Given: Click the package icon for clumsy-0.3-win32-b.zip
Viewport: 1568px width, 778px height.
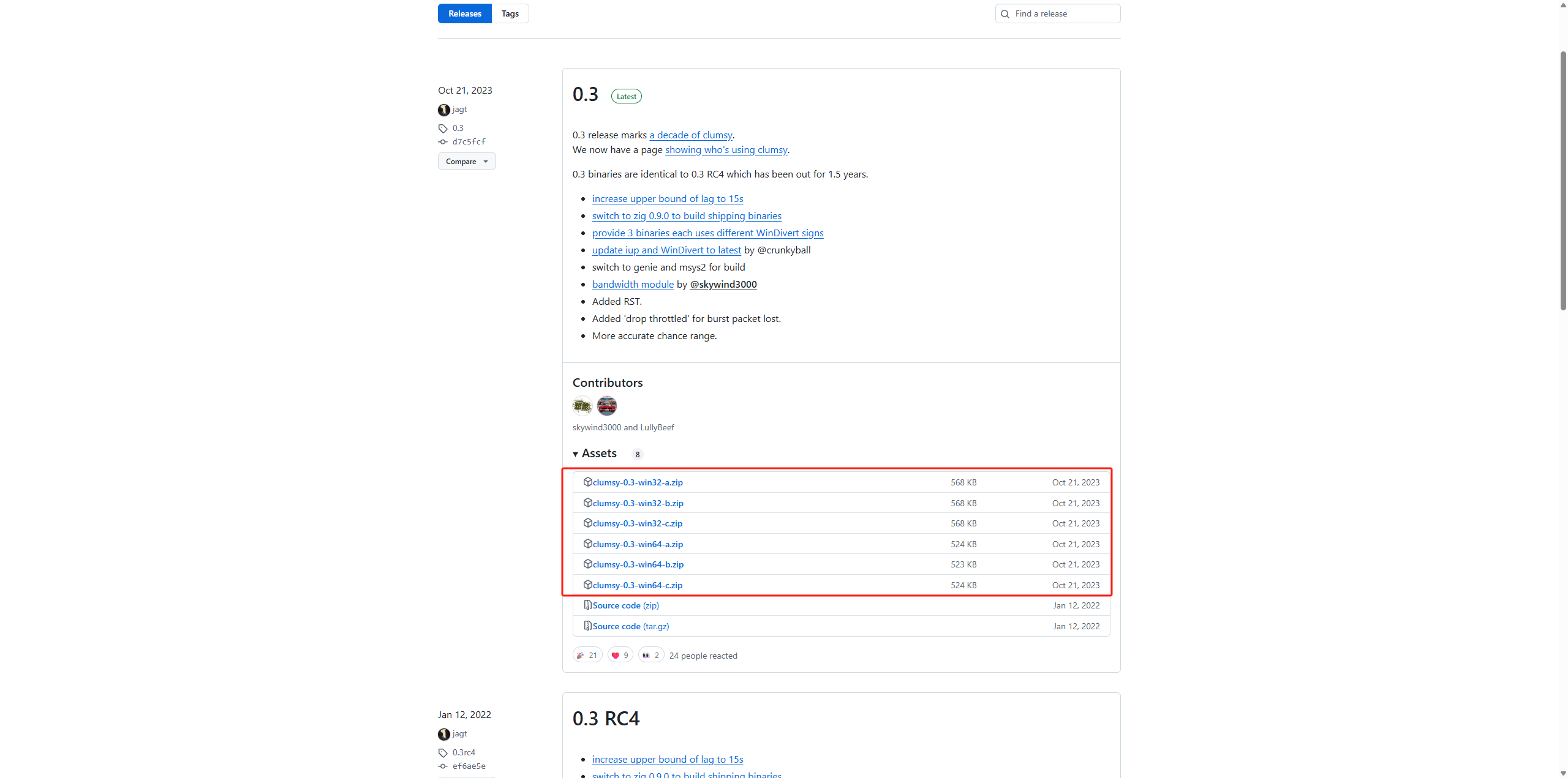Looking at the screenshot, I should coord(587,503).
